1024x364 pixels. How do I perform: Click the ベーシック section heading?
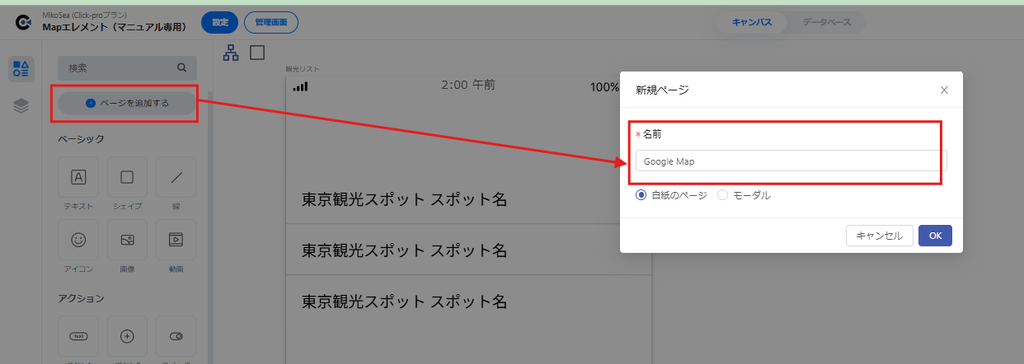[81, 139]
